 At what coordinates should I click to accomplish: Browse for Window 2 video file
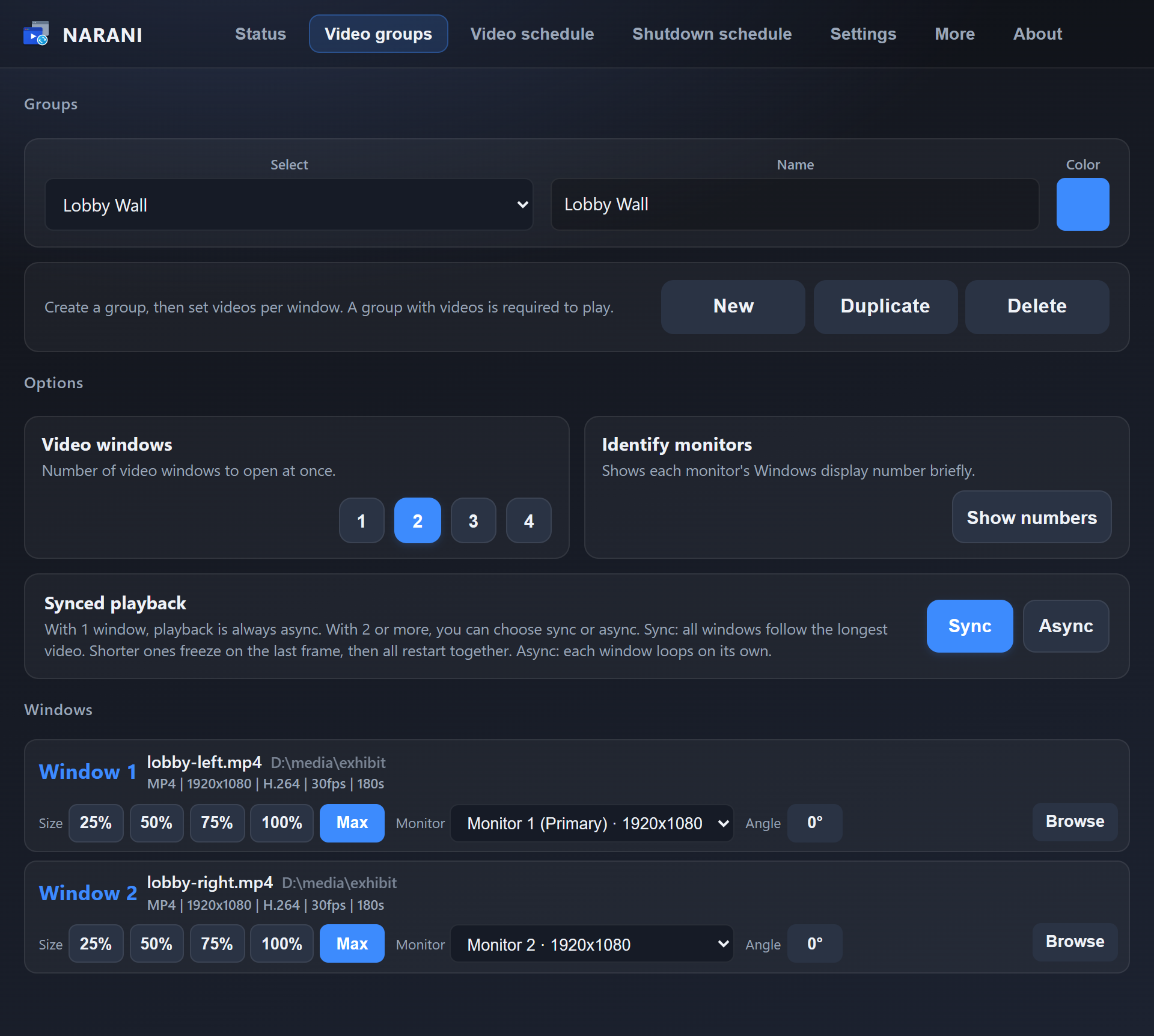pos(1075,942)
